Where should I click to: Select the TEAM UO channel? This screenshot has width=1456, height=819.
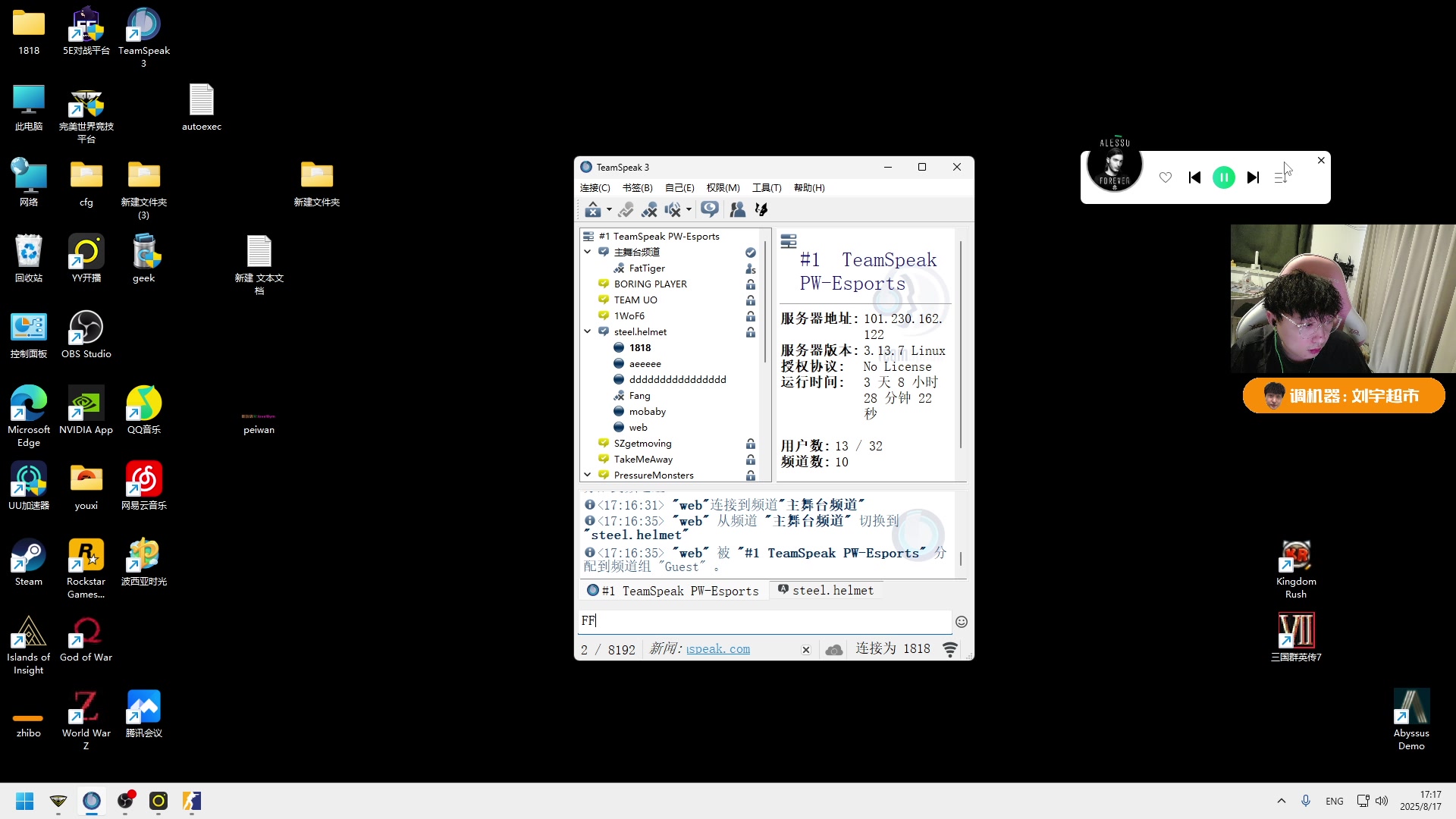(x=635, y=300)
